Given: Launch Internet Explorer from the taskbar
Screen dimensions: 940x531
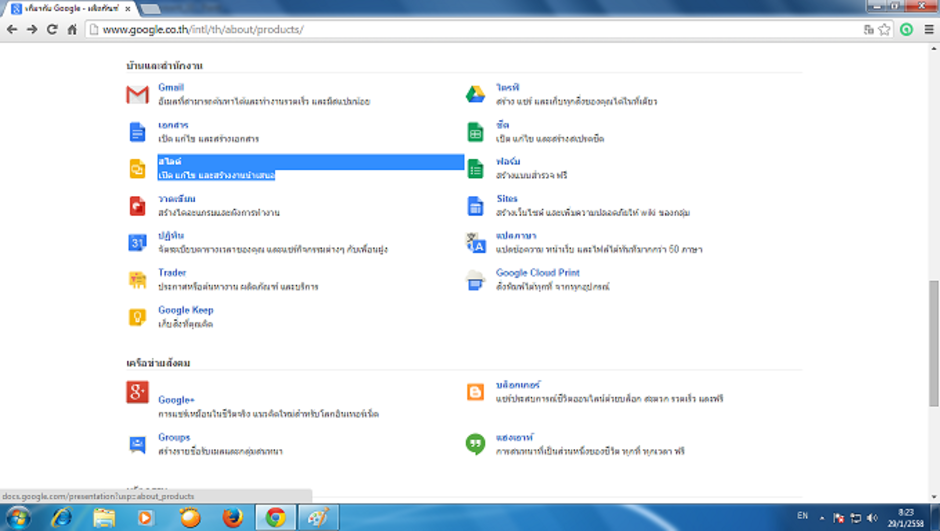Looking at the screenshot, I should coord(61,517).
